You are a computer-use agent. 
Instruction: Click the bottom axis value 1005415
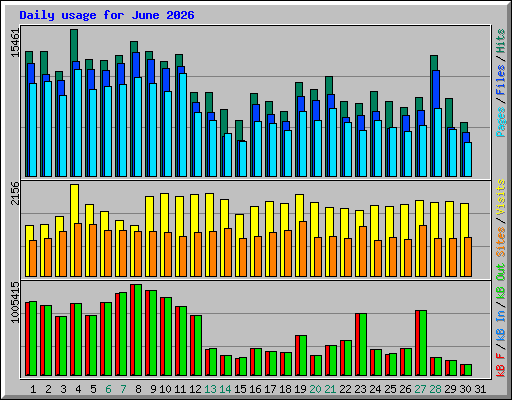15,302
